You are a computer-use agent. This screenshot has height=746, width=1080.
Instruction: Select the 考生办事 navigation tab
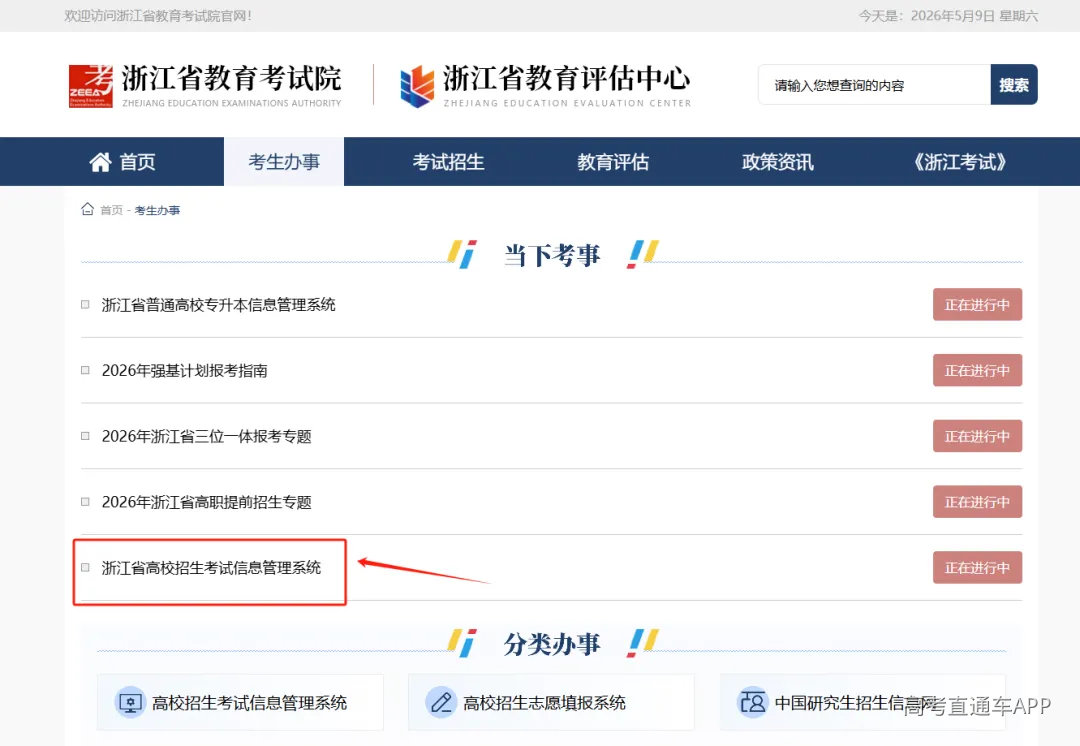[x=284, y=162]
